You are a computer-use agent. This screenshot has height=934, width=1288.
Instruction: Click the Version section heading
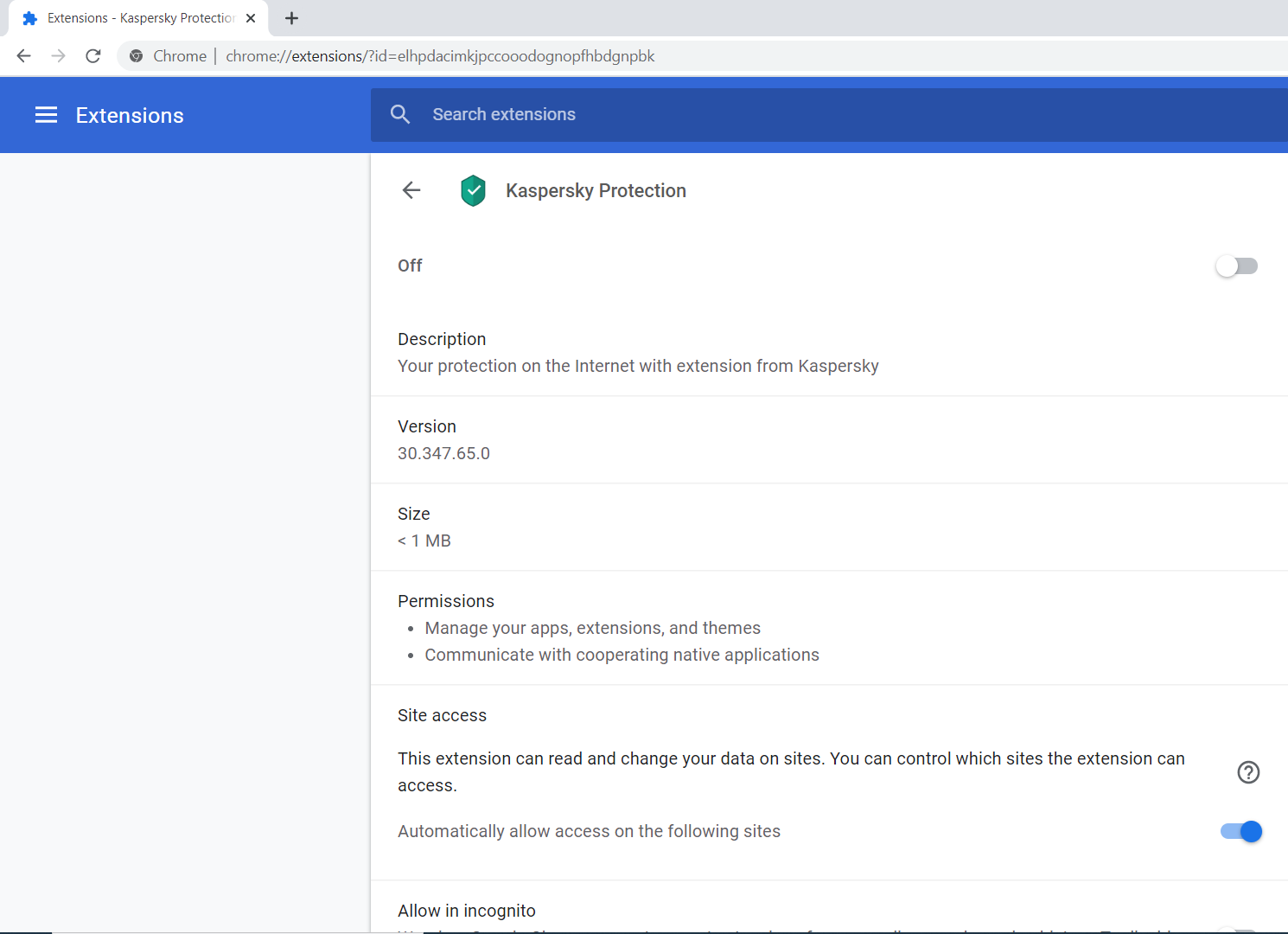pos(427,426)
